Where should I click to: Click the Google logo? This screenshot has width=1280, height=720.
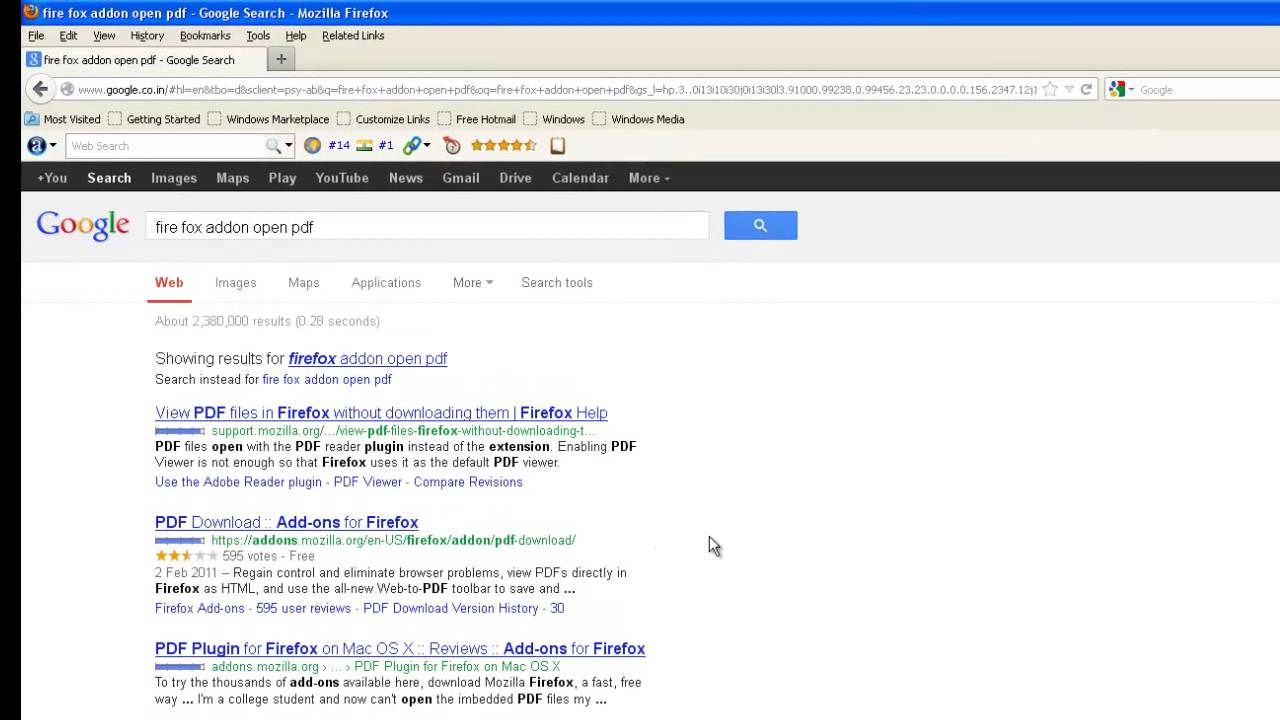83,225
